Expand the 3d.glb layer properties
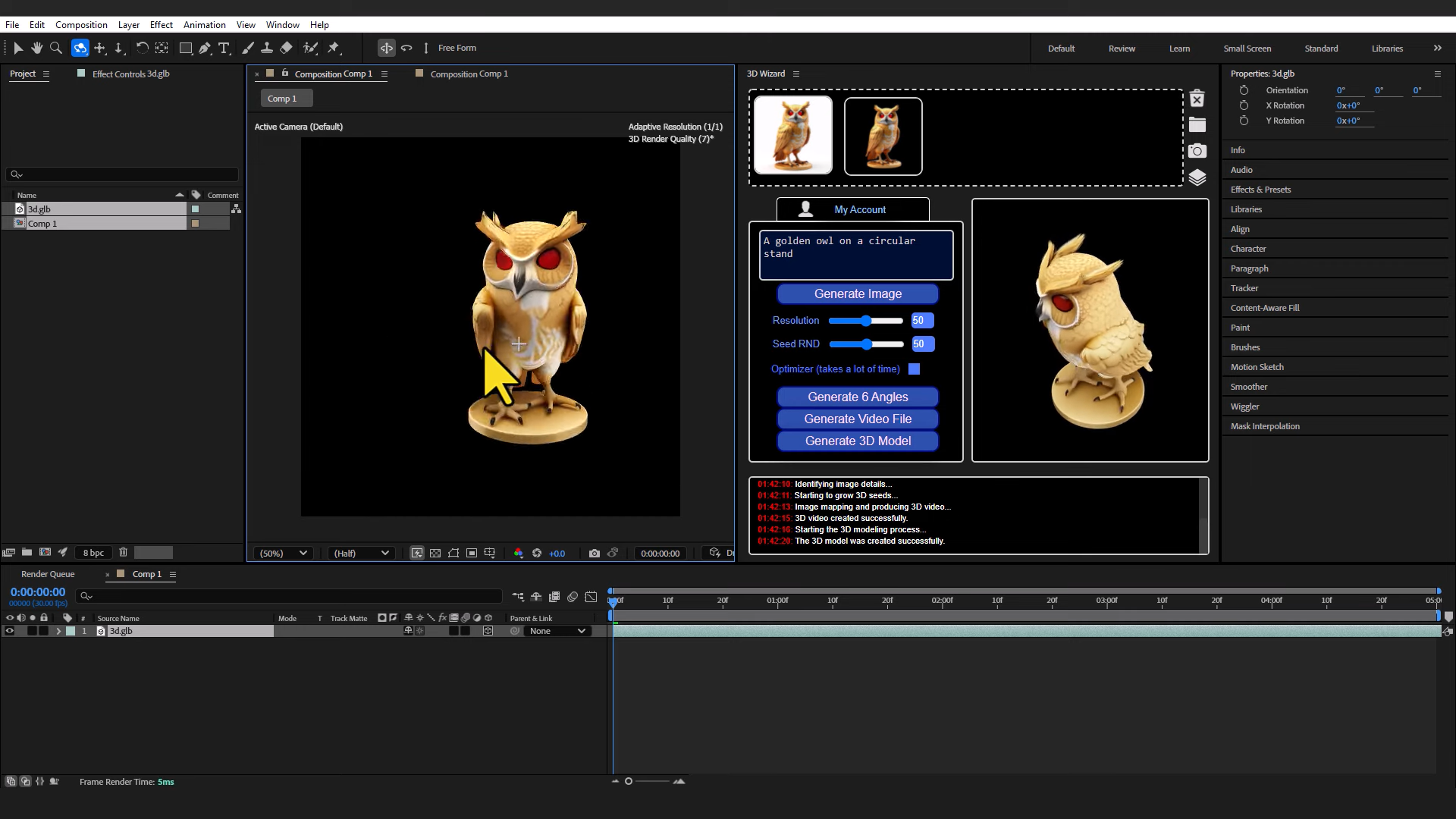The image size is (1456, 819). tap(58, 631)
